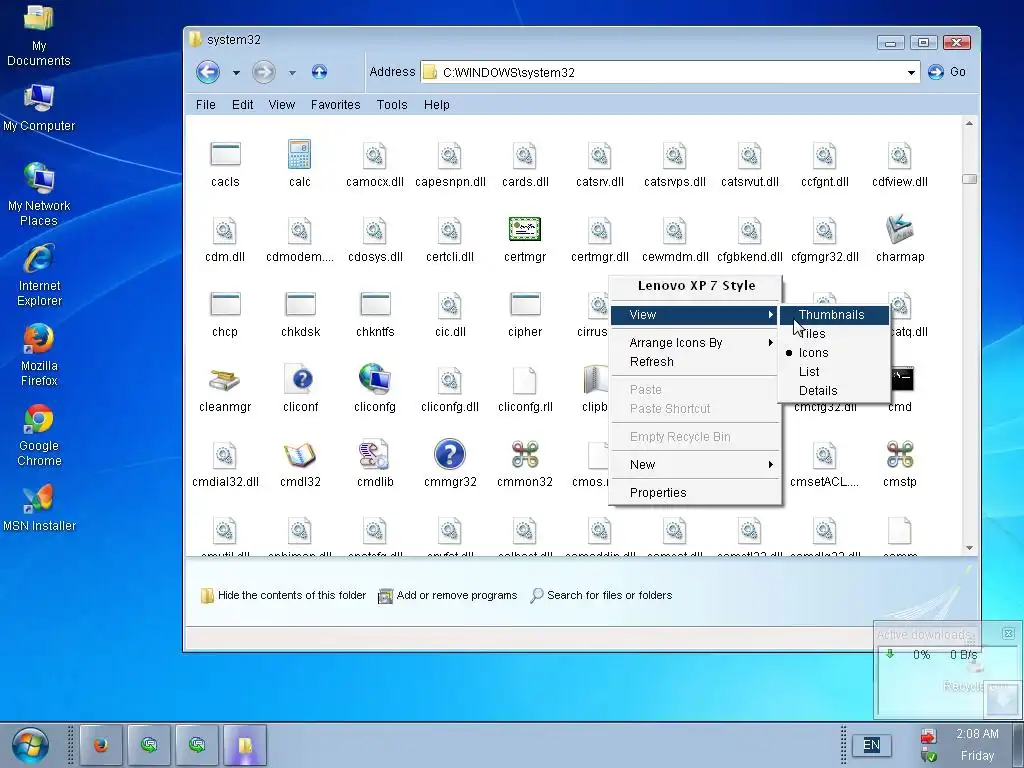Screen dimensions: 1024x768
Task: Select the cards.dll file icon
Action: click(x=524, y=155)
